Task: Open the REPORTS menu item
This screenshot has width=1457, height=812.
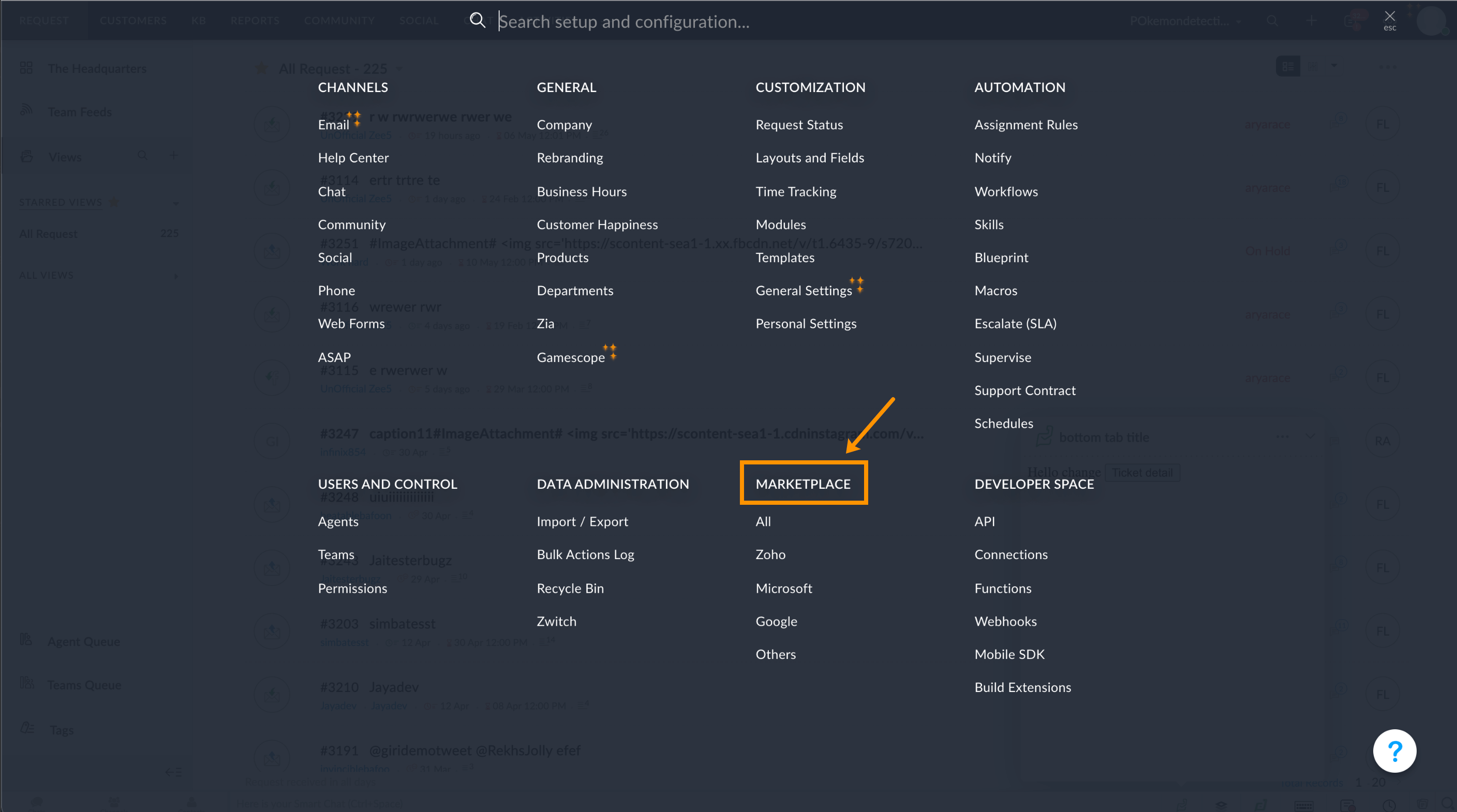Action: (x=255, y=20)
